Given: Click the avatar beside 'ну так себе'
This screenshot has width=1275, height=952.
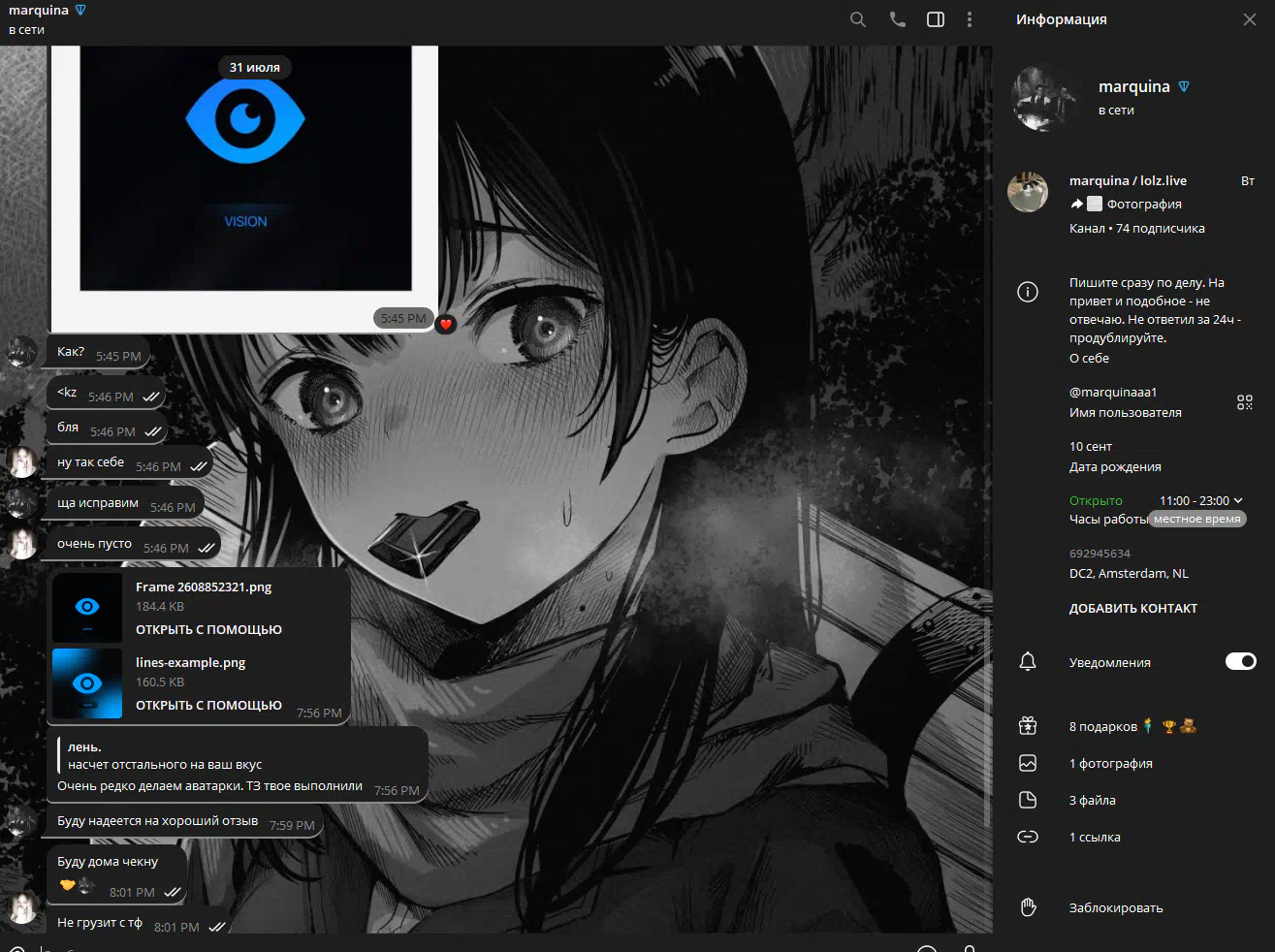Looking at the screenshot, I should pyautogui.click(x=22, y=462).
